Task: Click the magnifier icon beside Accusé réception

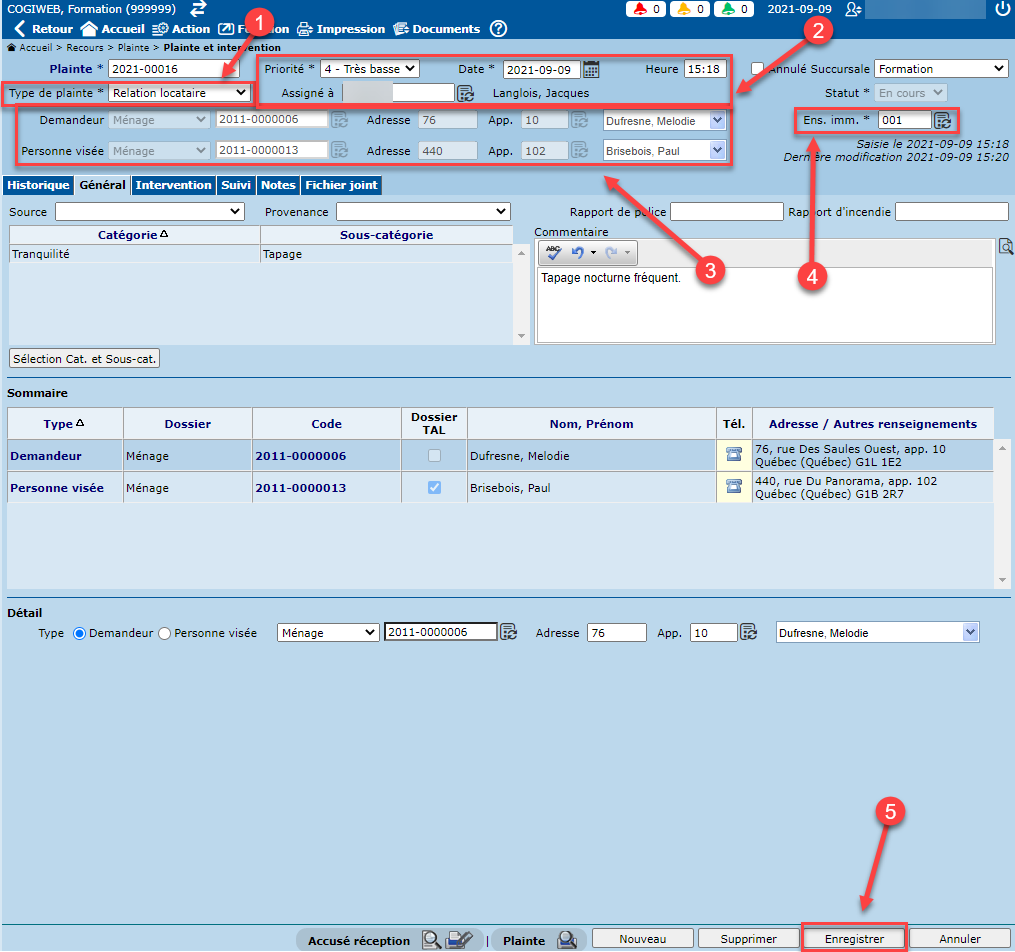Action: point(431,939)
